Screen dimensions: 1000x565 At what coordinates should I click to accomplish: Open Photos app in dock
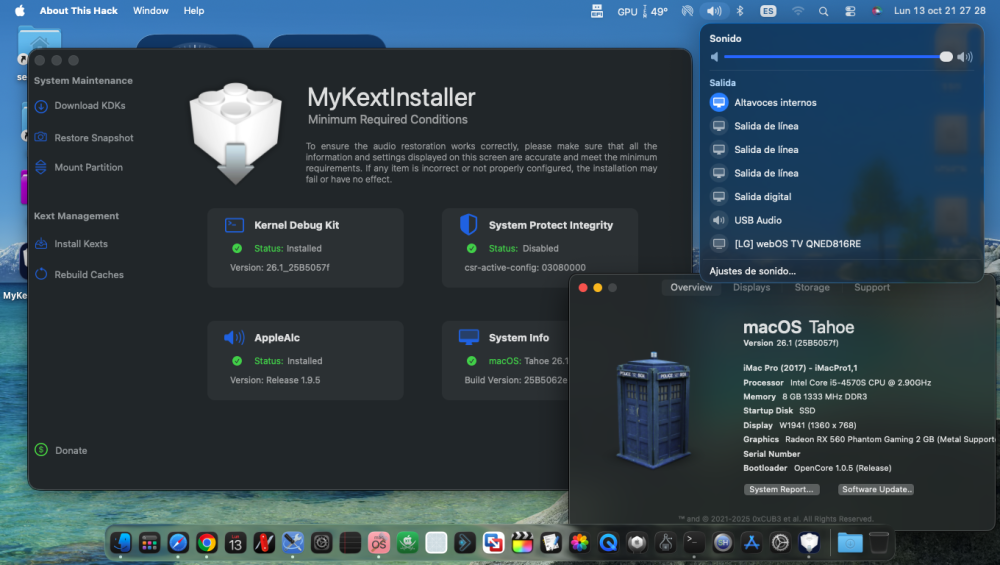click(579, 543)
